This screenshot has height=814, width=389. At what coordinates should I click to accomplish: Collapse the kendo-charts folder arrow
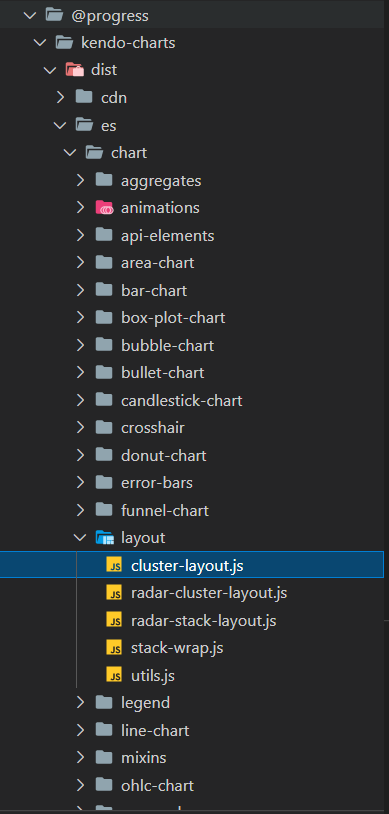tap(40, 43)
